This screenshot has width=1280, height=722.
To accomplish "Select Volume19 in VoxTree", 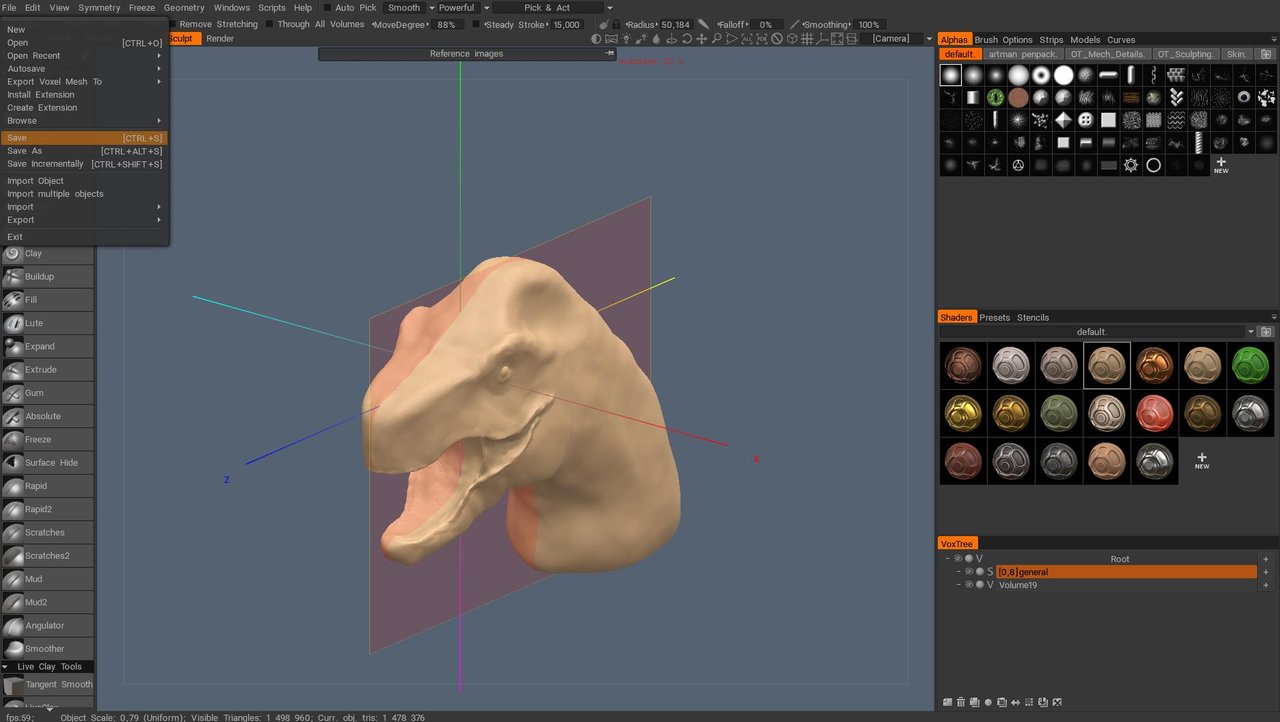I will [x=1018, y=585].
